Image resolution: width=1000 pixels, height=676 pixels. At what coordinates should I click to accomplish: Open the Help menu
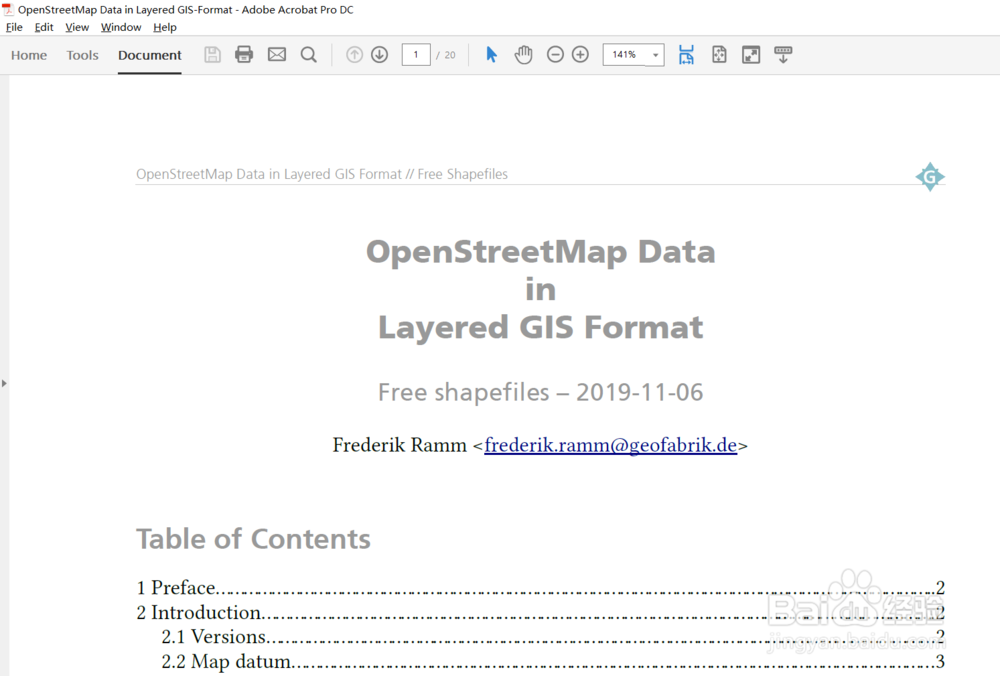click(x=165, y=27)
